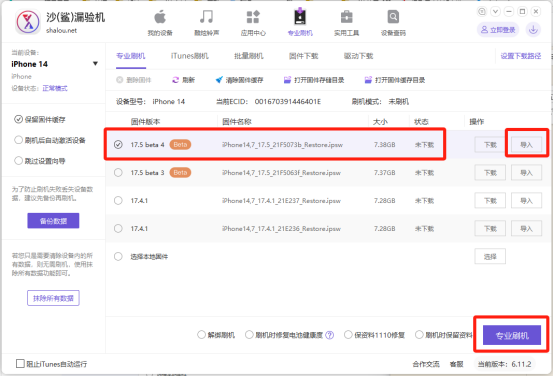Click 导入 for 17.5 beta 4

pyautogui.click(x=526, y=145)
